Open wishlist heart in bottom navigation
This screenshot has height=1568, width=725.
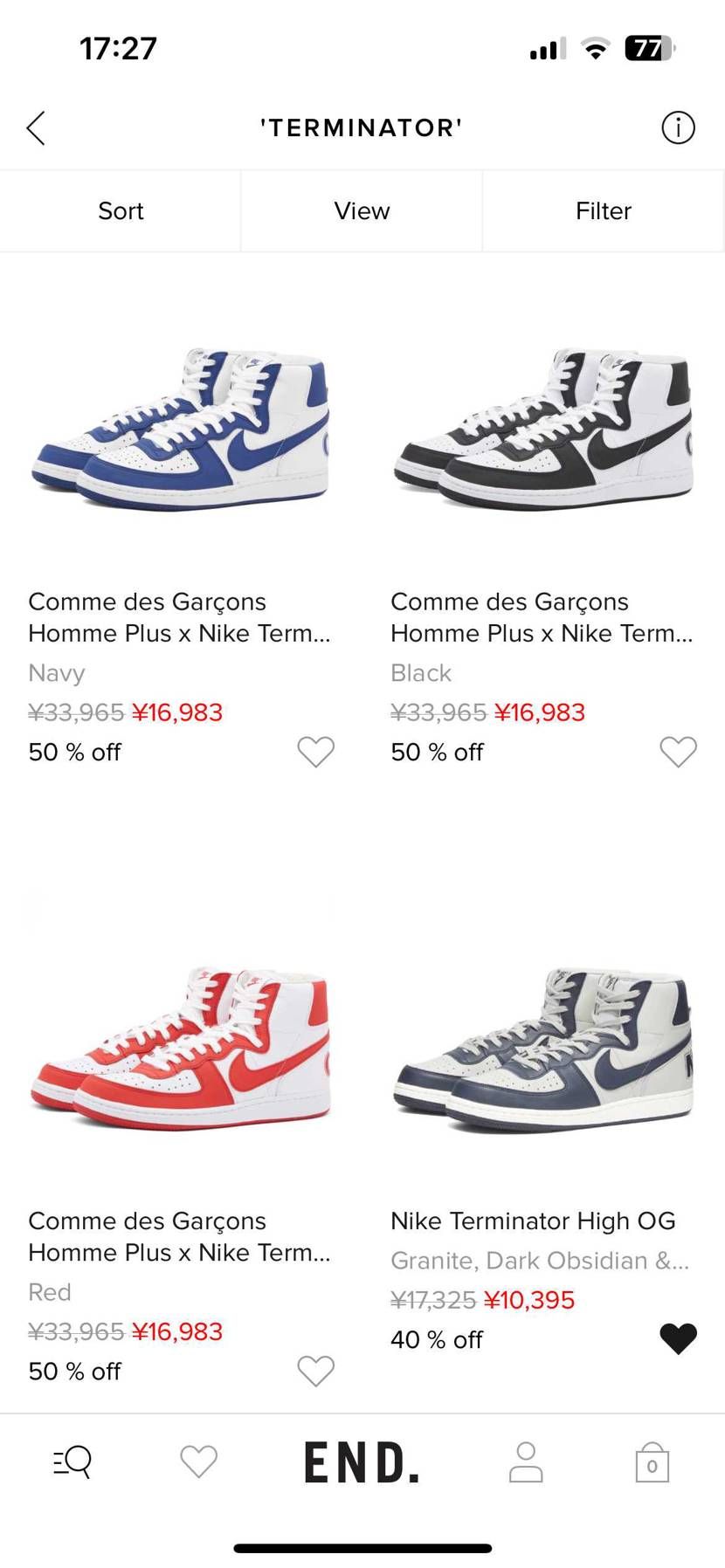[x=198, y=1461]
